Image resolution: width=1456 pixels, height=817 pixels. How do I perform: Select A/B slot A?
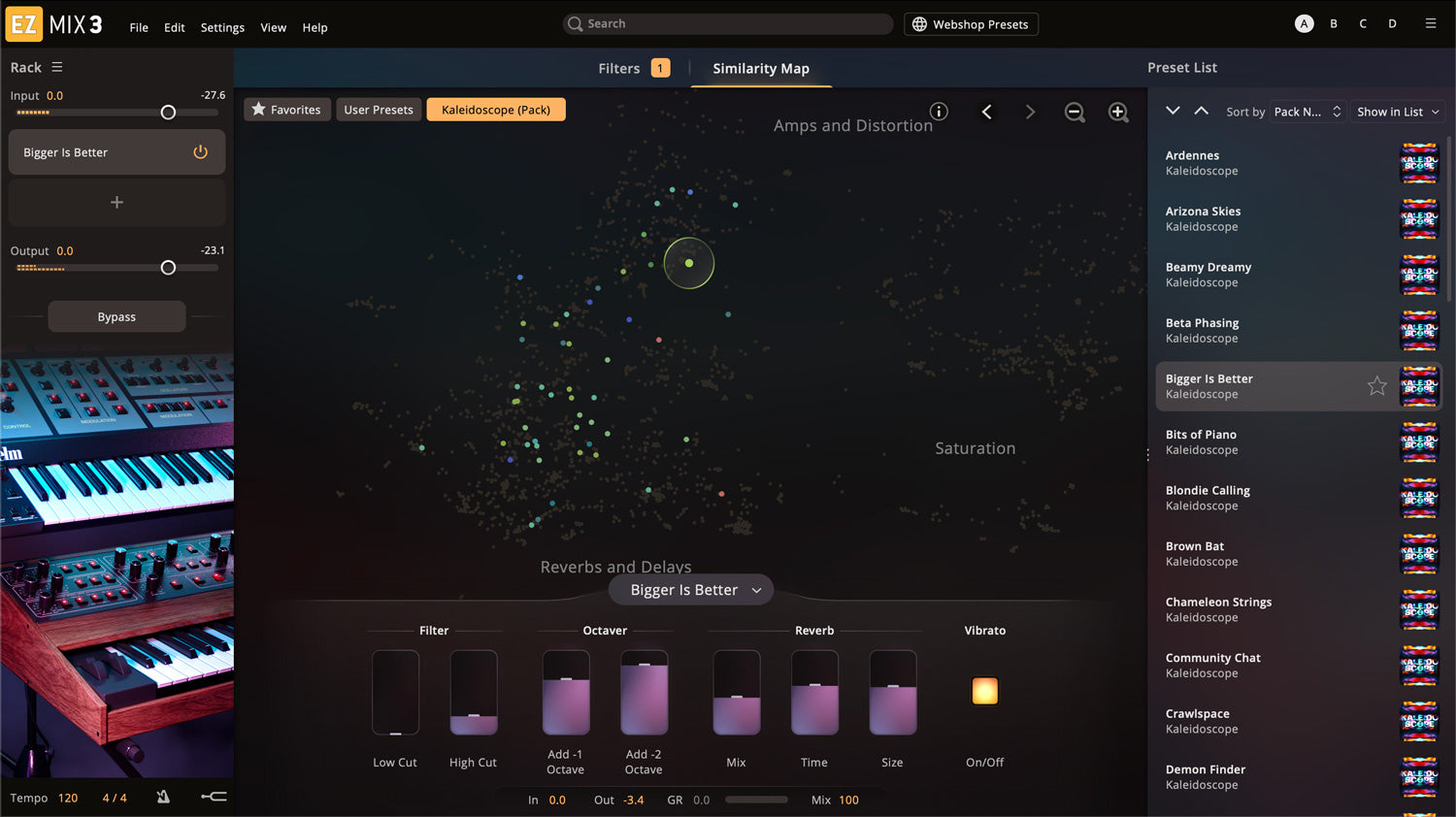click(1305, 23)
